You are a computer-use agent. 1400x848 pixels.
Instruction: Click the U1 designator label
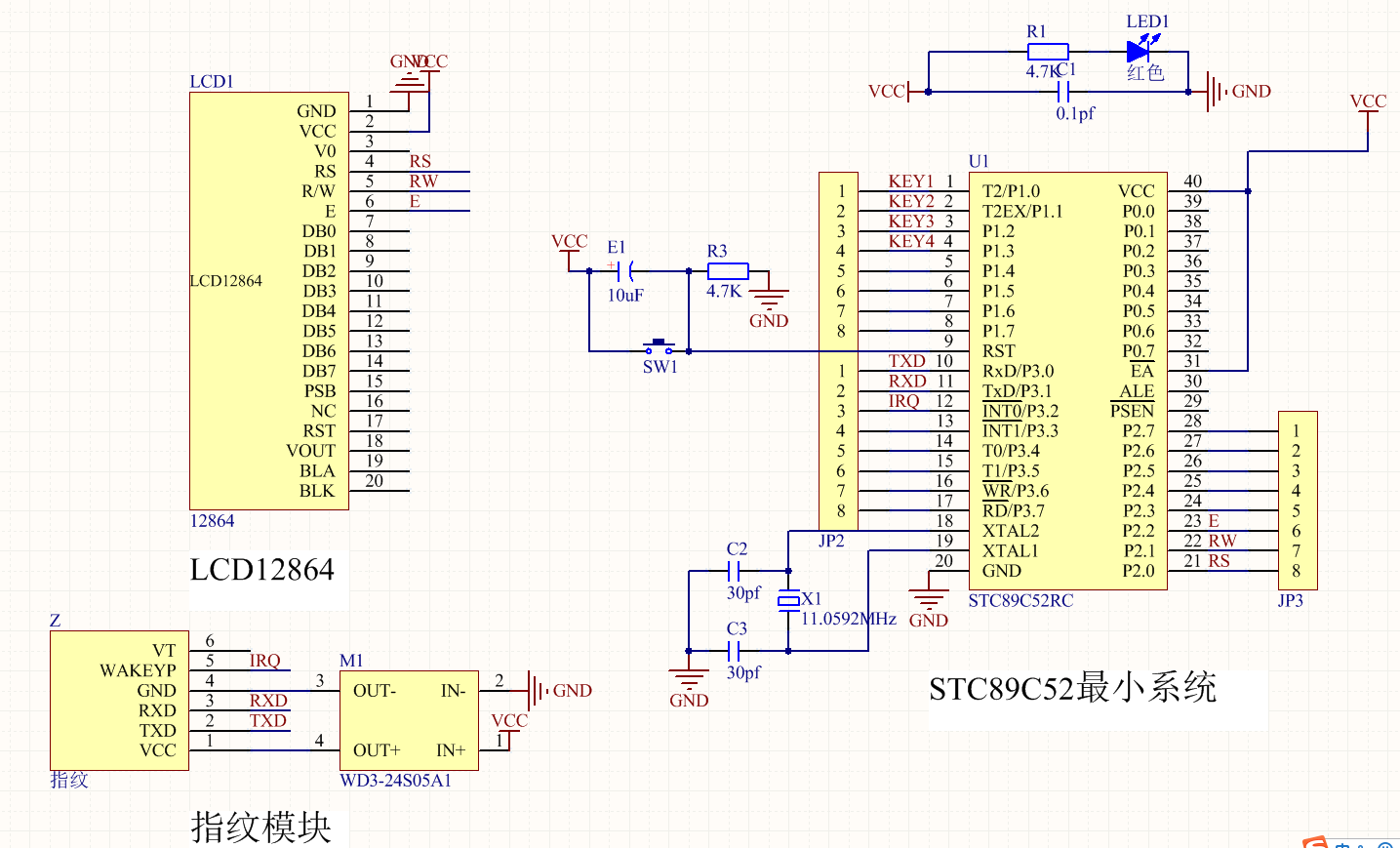pyautogui.click(x=979, y=161)
